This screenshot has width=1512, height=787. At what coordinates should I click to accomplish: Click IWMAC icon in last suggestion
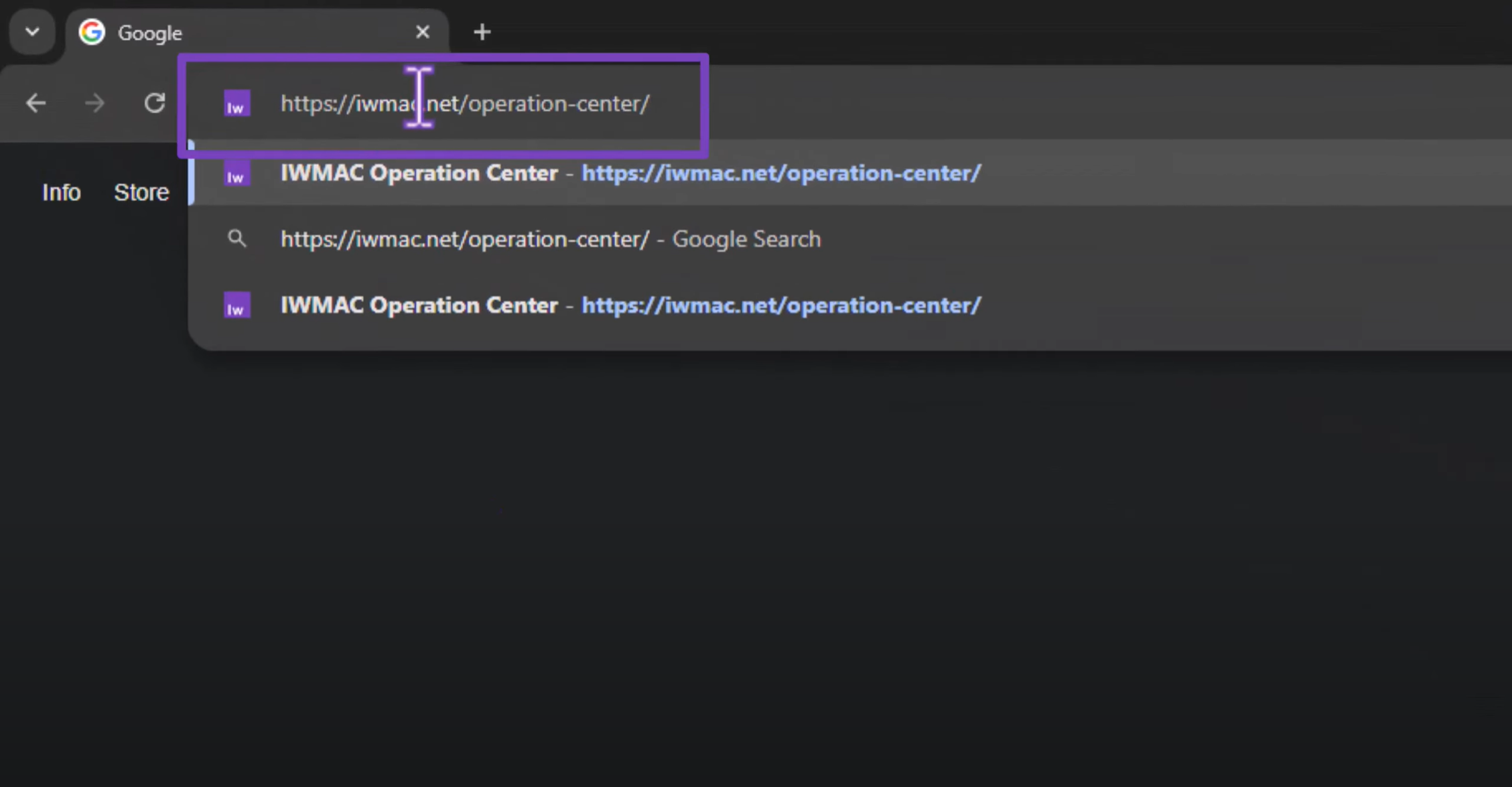236,305
